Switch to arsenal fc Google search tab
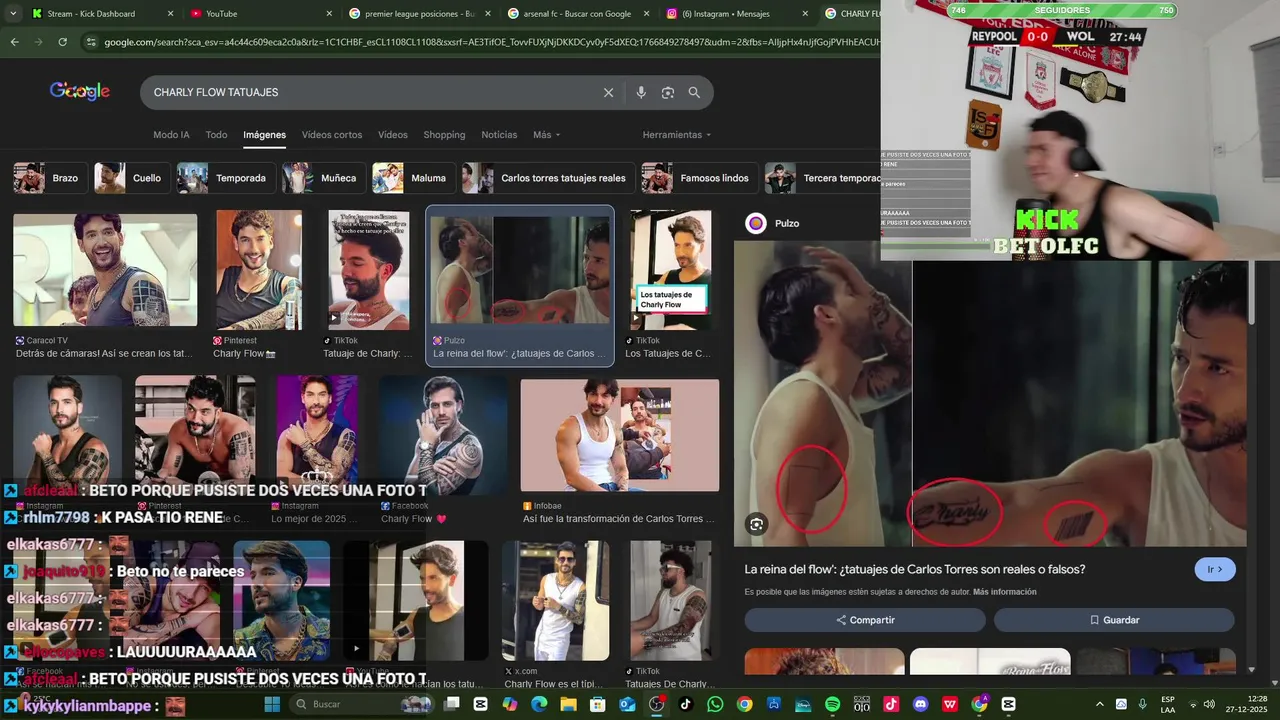1280x720 pixels. click(x=579, y=14)
